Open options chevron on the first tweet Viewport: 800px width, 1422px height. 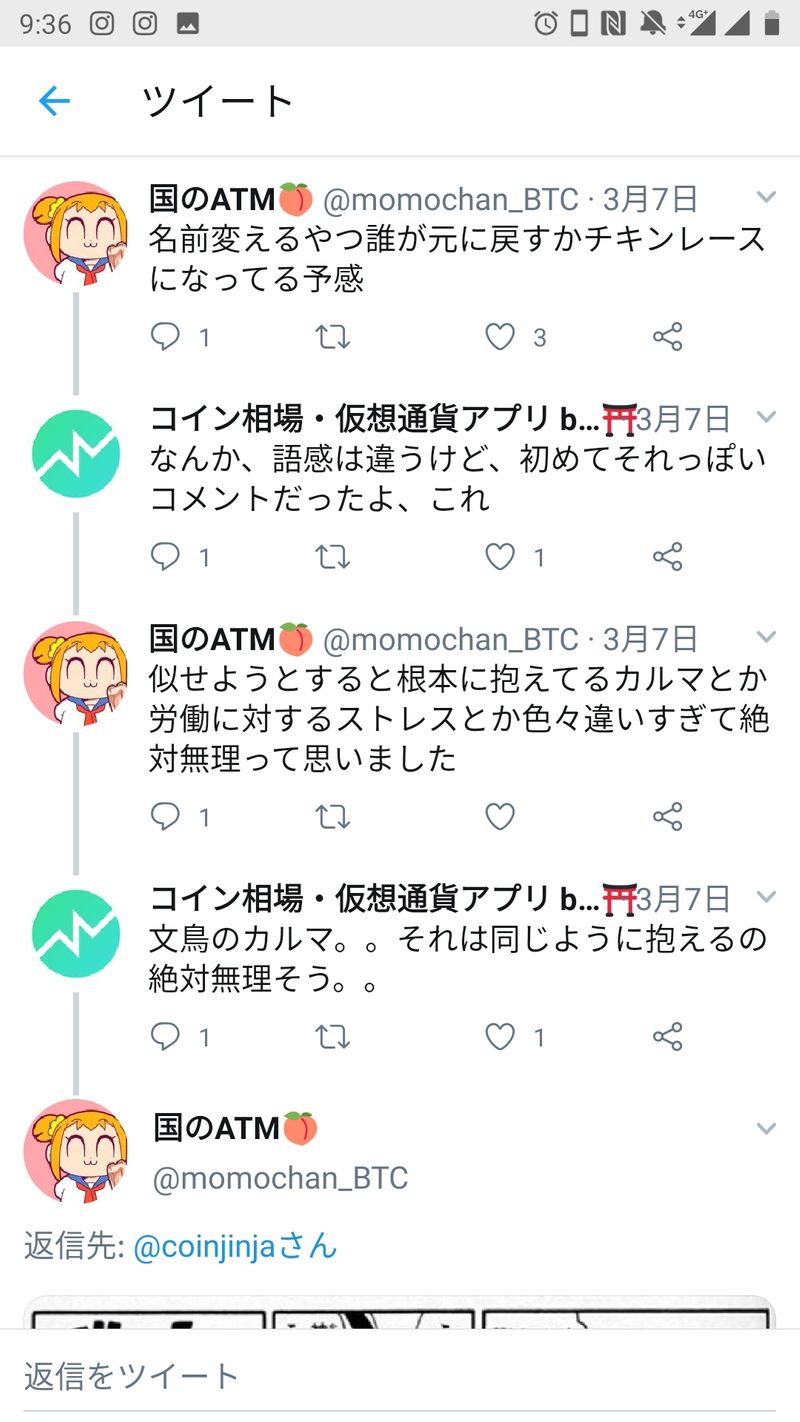pyautogui.click(x=766, y=197)
